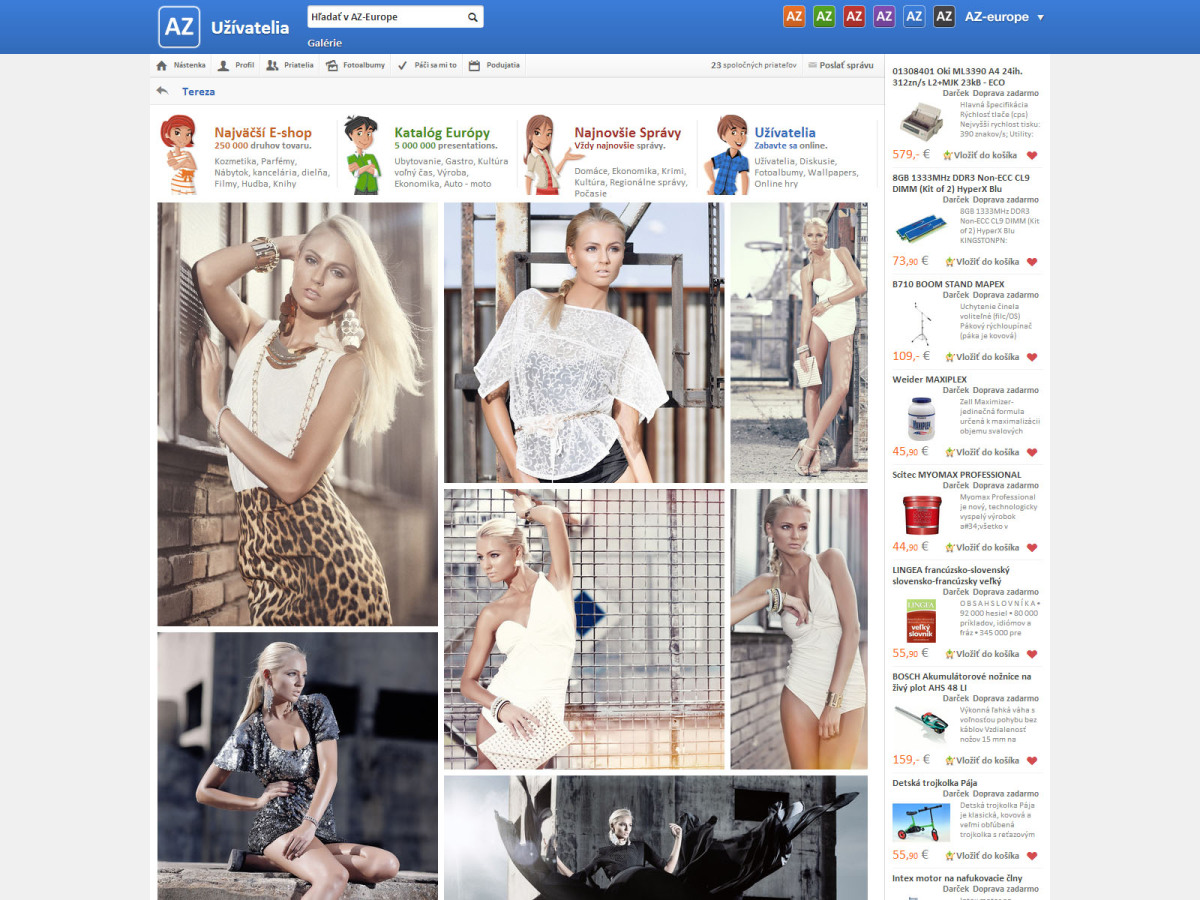Add the 579,- € printer to cart
Image resolution: width=1200 pixels, height=900 pixels.
point(981,155)
